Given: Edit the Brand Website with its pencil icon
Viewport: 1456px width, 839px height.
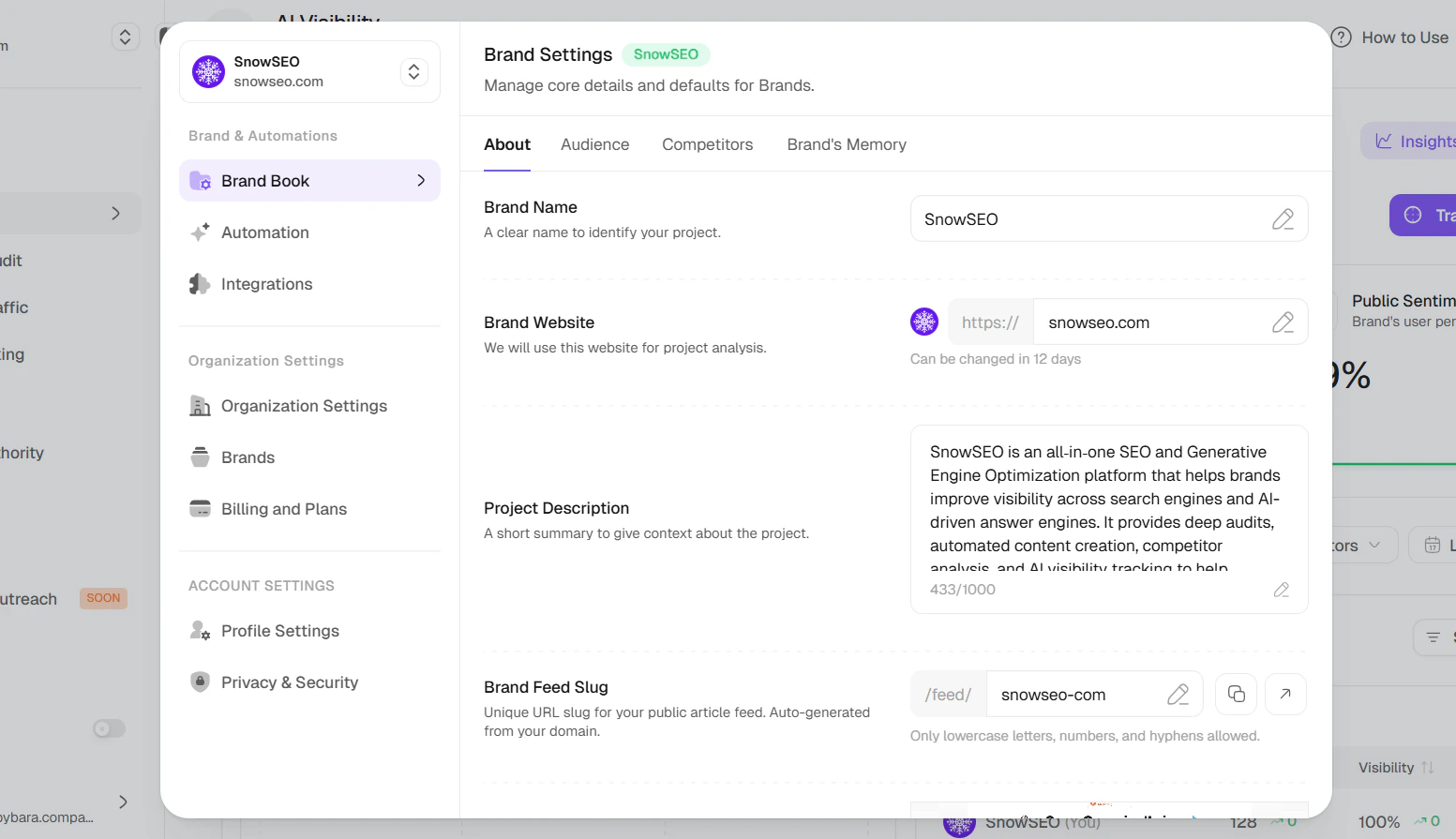Looking at the screenshot, I should [1283, 322].
